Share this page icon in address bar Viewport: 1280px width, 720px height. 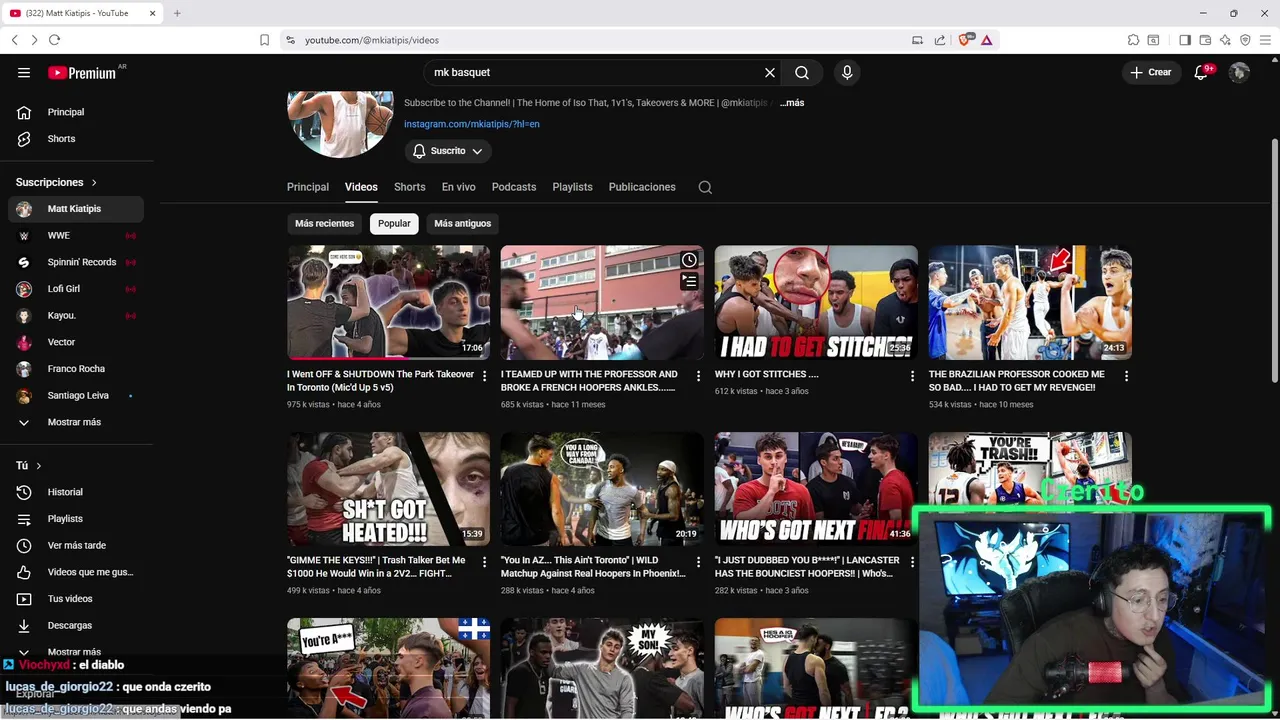coord(940,40)
